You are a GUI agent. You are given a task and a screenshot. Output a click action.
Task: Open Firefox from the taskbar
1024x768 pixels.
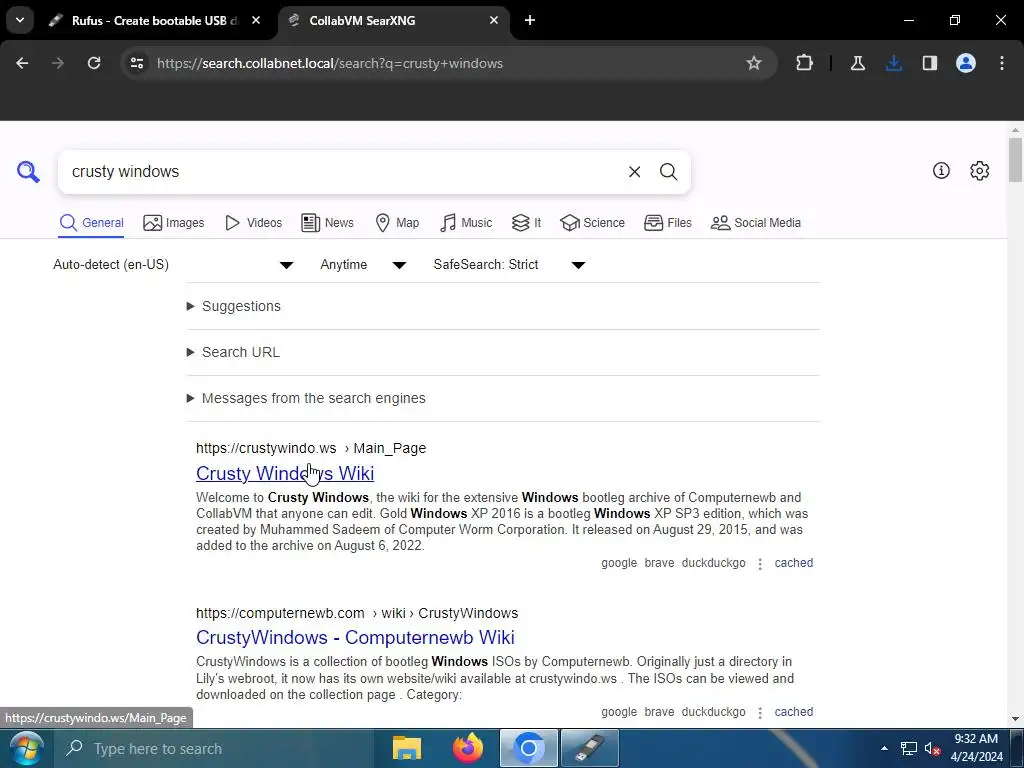[x=468, y=748]
